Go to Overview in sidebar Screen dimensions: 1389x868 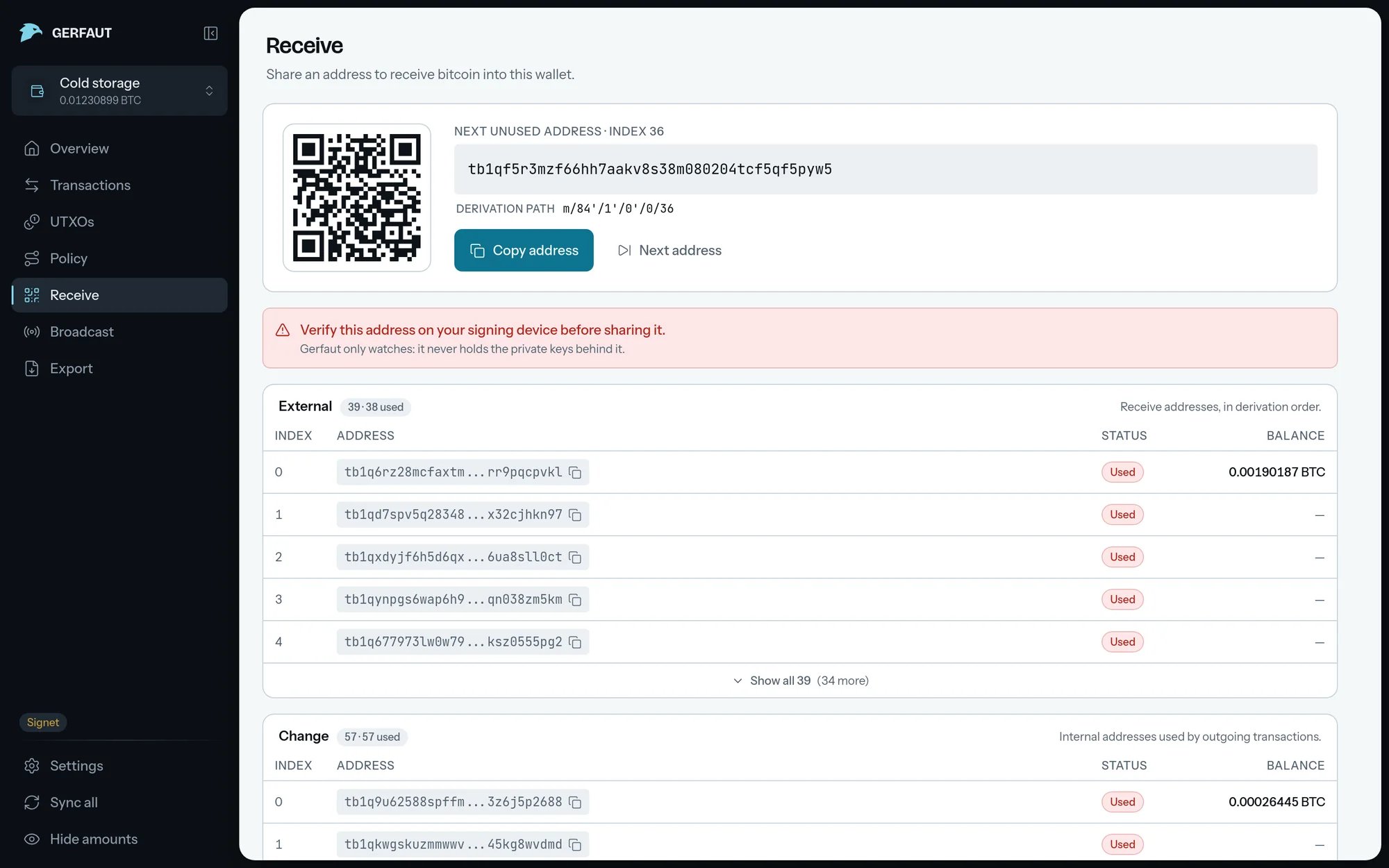pyautogui.click(x=119, y=149)
